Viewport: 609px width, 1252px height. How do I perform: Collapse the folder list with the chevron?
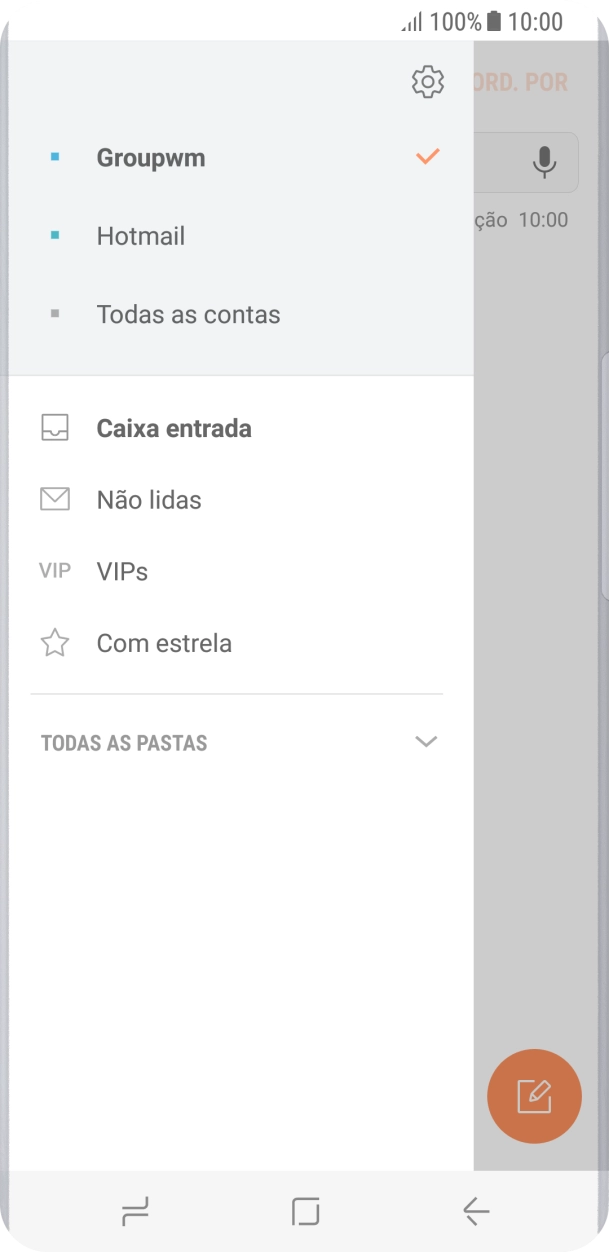tap(426, 742)
